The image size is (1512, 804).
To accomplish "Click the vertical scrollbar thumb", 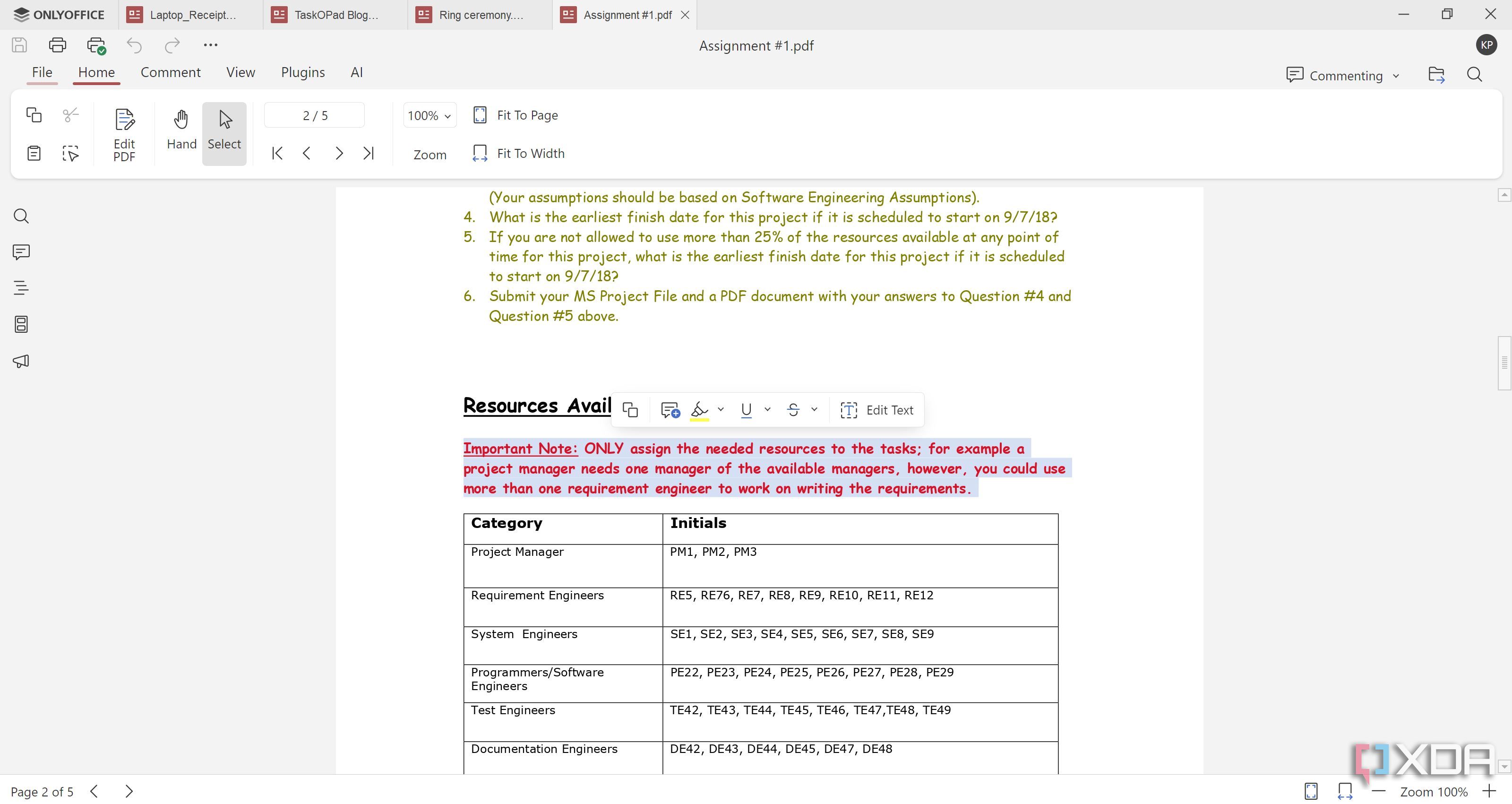I will click(x=1504, y=363).
